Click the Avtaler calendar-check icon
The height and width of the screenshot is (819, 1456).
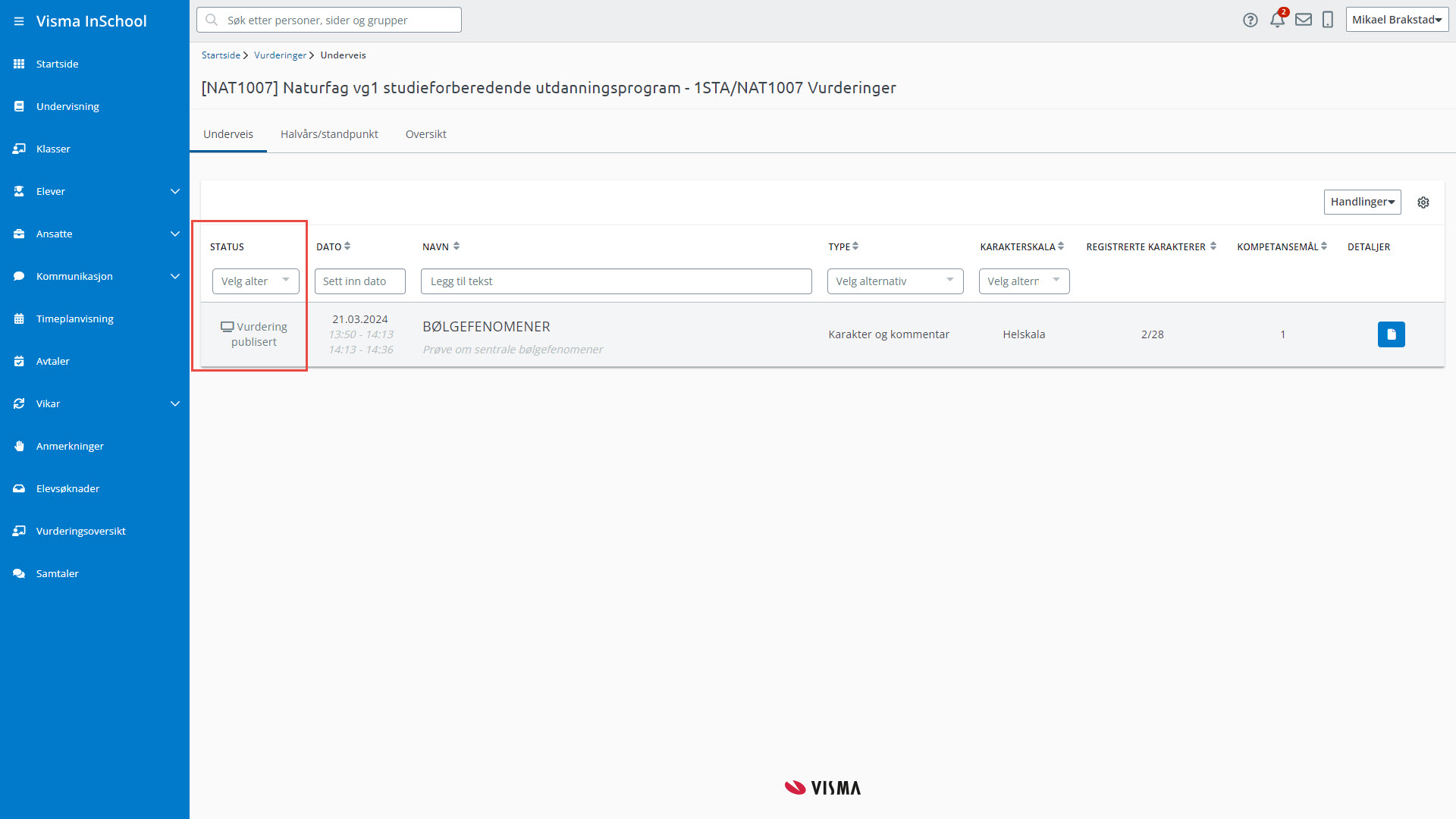coord(19,361)
